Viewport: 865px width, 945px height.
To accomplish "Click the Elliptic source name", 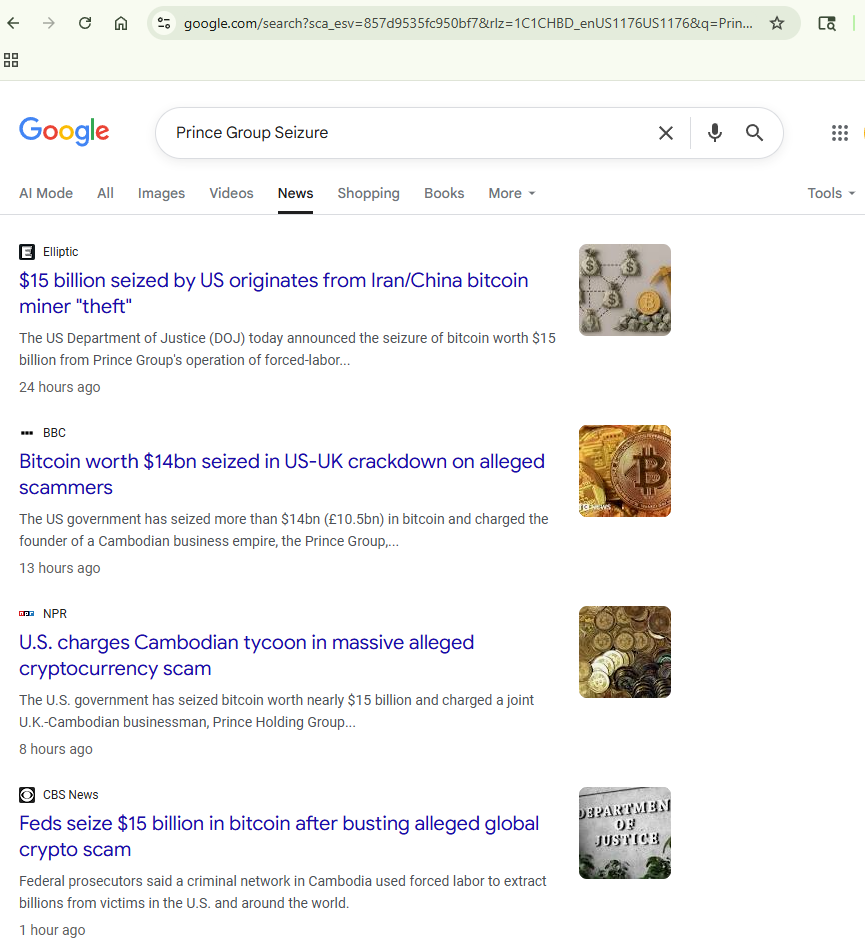I will [60, 252].
